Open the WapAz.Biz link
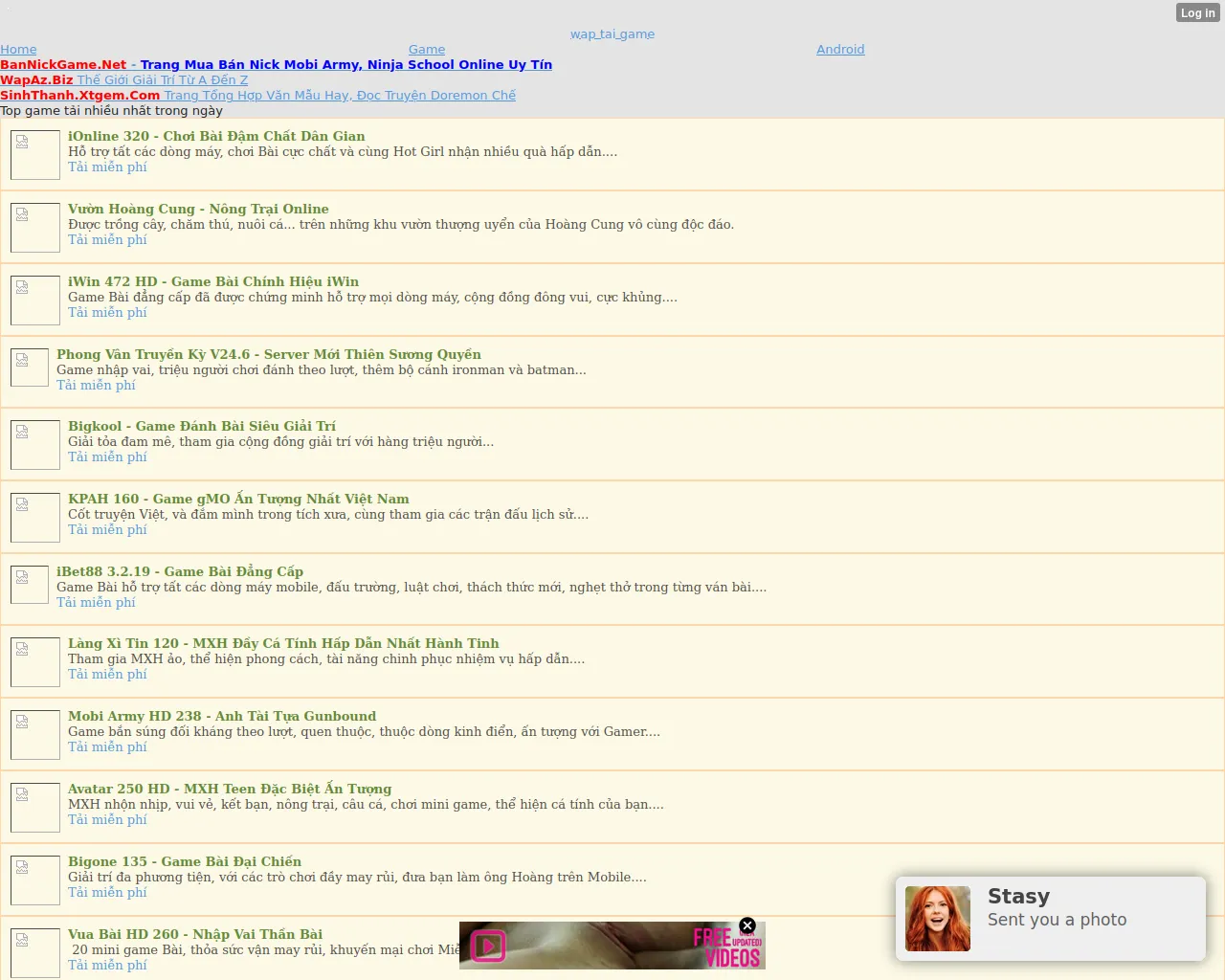This screenshot has width=1225, height=980. coord(124,80)
